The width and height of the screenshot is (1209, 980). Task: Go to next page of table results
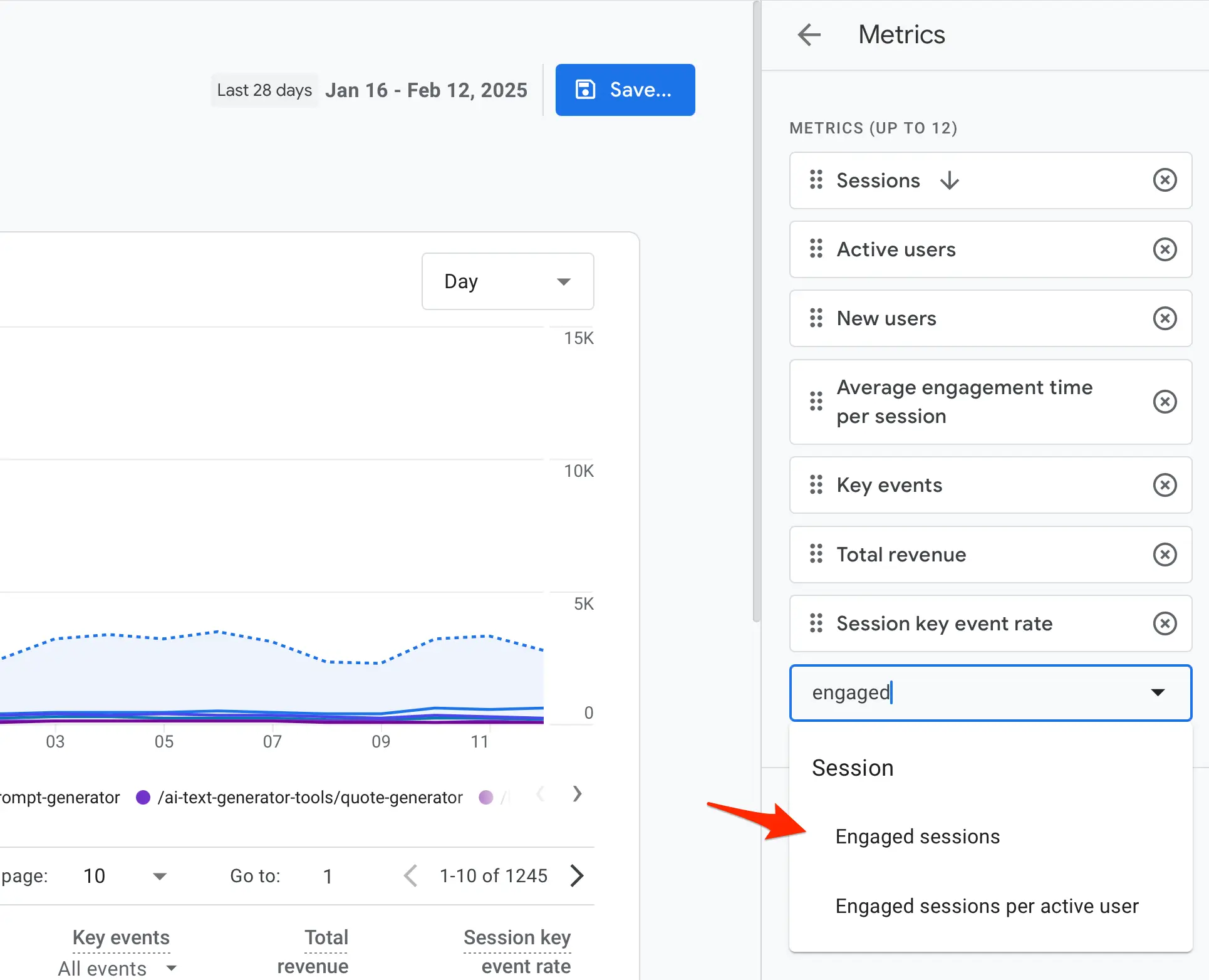tap(577, 876)
